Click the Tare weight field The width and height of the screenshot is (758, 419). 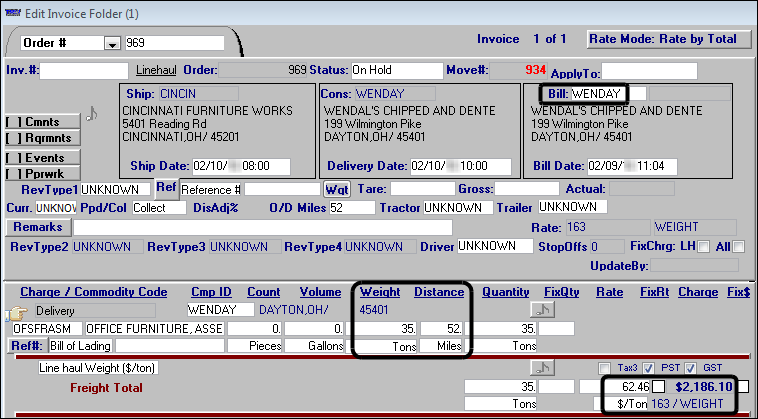coord(423,189)
